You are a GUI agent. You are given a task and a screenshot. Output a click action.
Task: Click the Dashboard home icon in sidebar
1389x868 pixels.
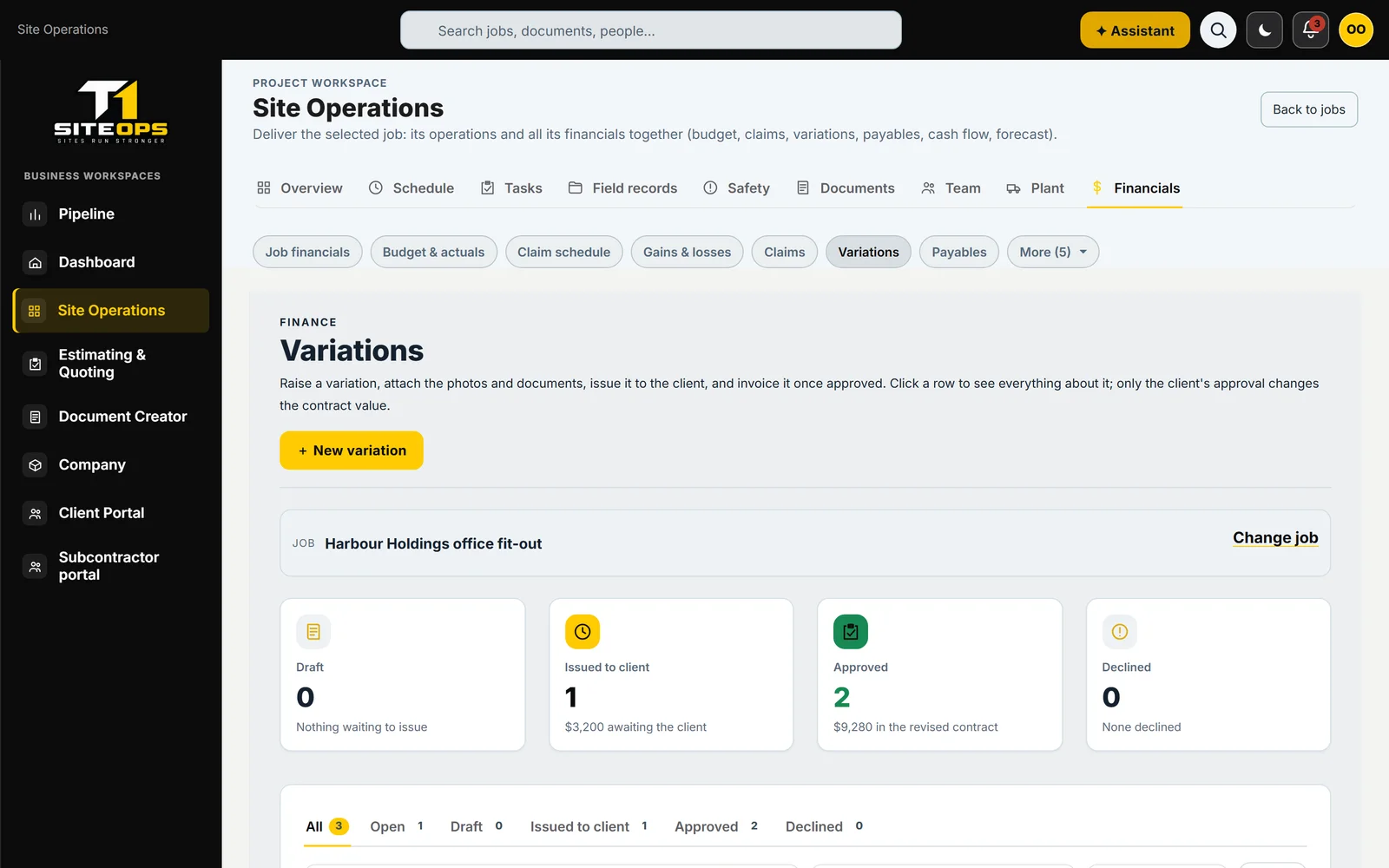[x=35, y=262]
